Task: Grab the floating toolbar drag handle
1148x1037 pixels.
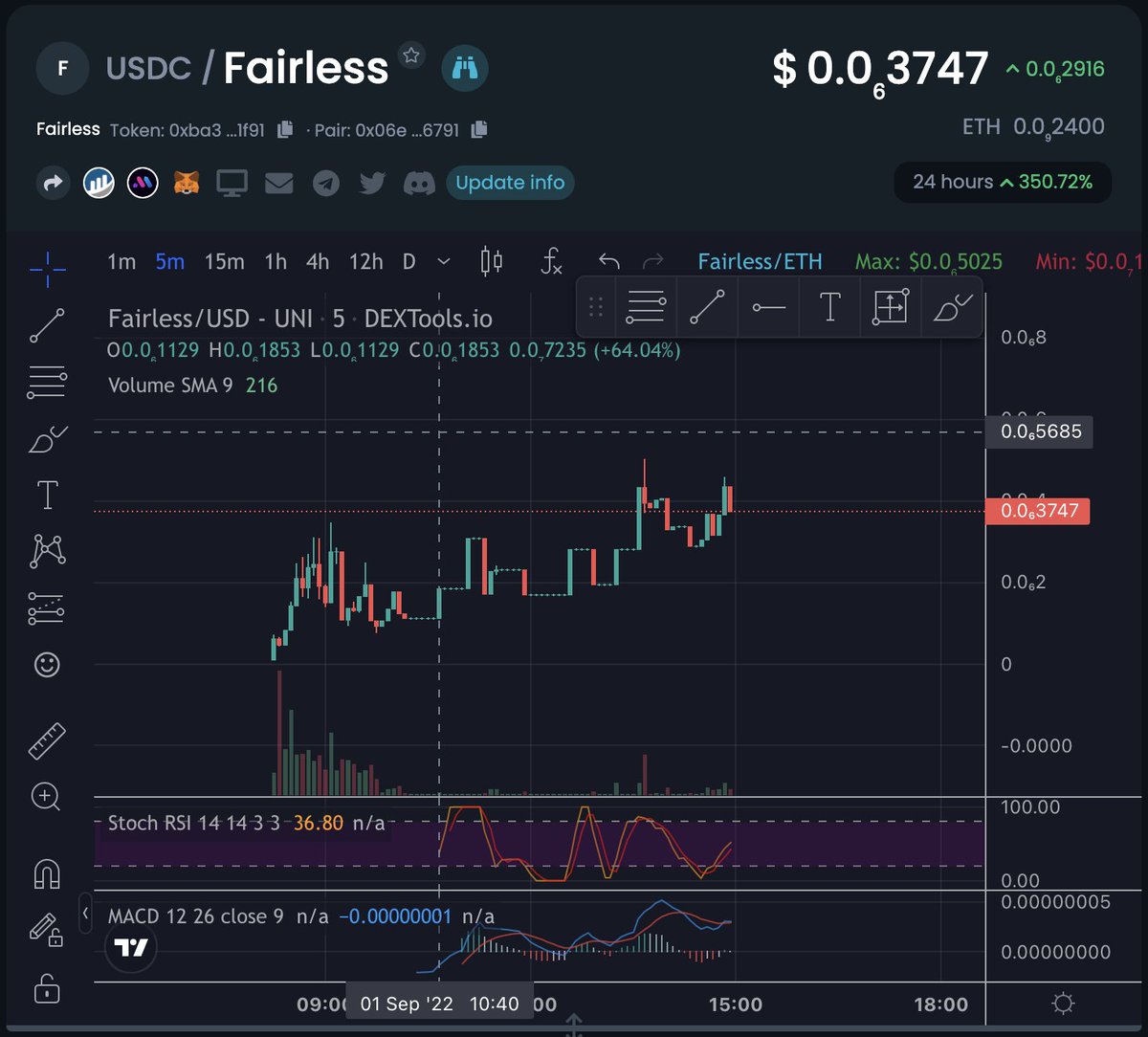Action: [595, 307]
